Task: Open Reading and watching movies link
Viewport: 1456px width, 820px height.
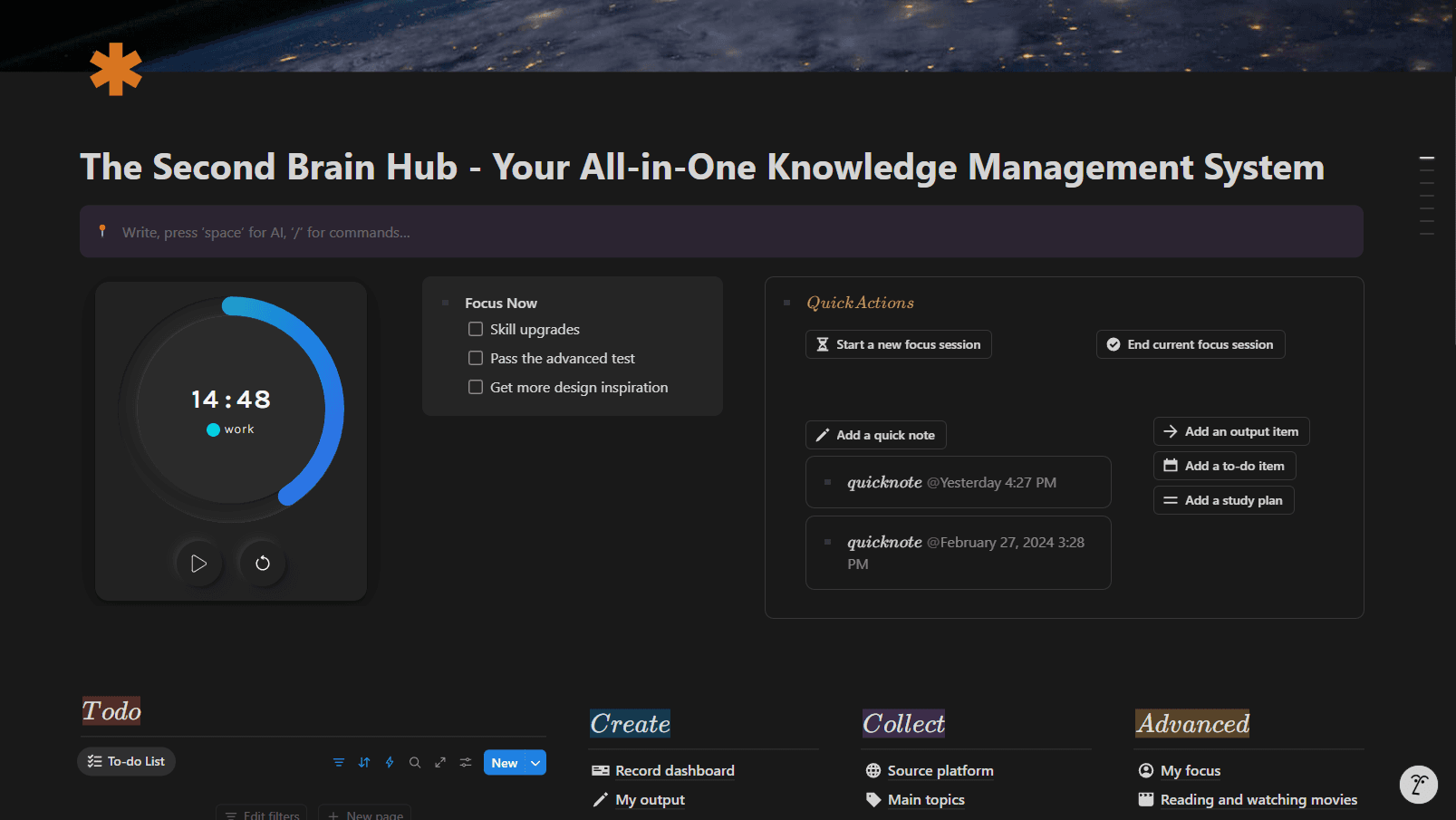Action: 1258,800
